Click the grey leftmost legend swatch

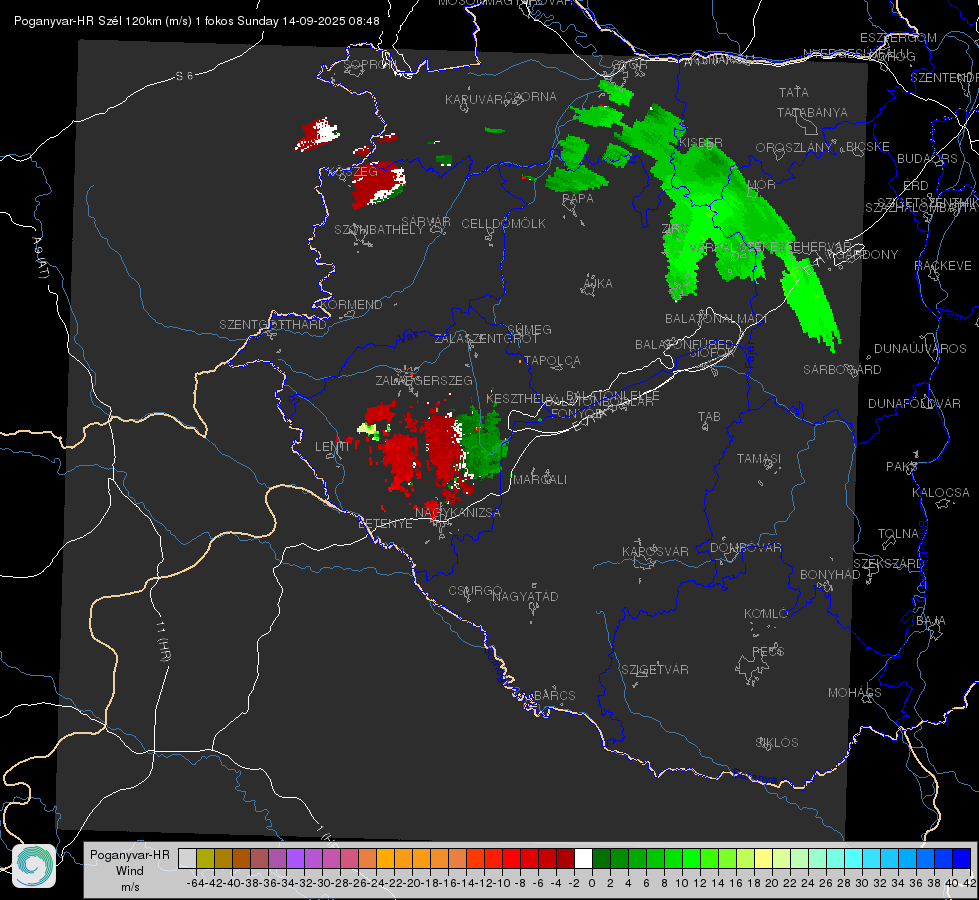pos(187,858)
